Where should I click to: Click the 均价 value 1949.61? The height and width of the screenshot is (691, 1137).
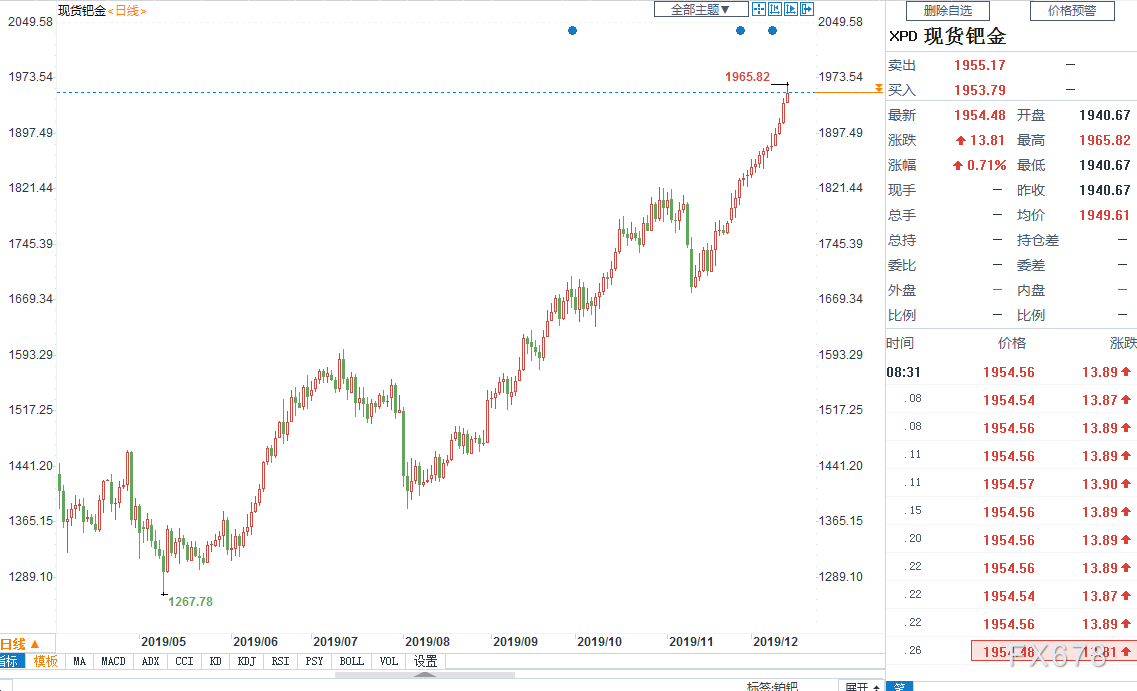[x=1104, y=215]
